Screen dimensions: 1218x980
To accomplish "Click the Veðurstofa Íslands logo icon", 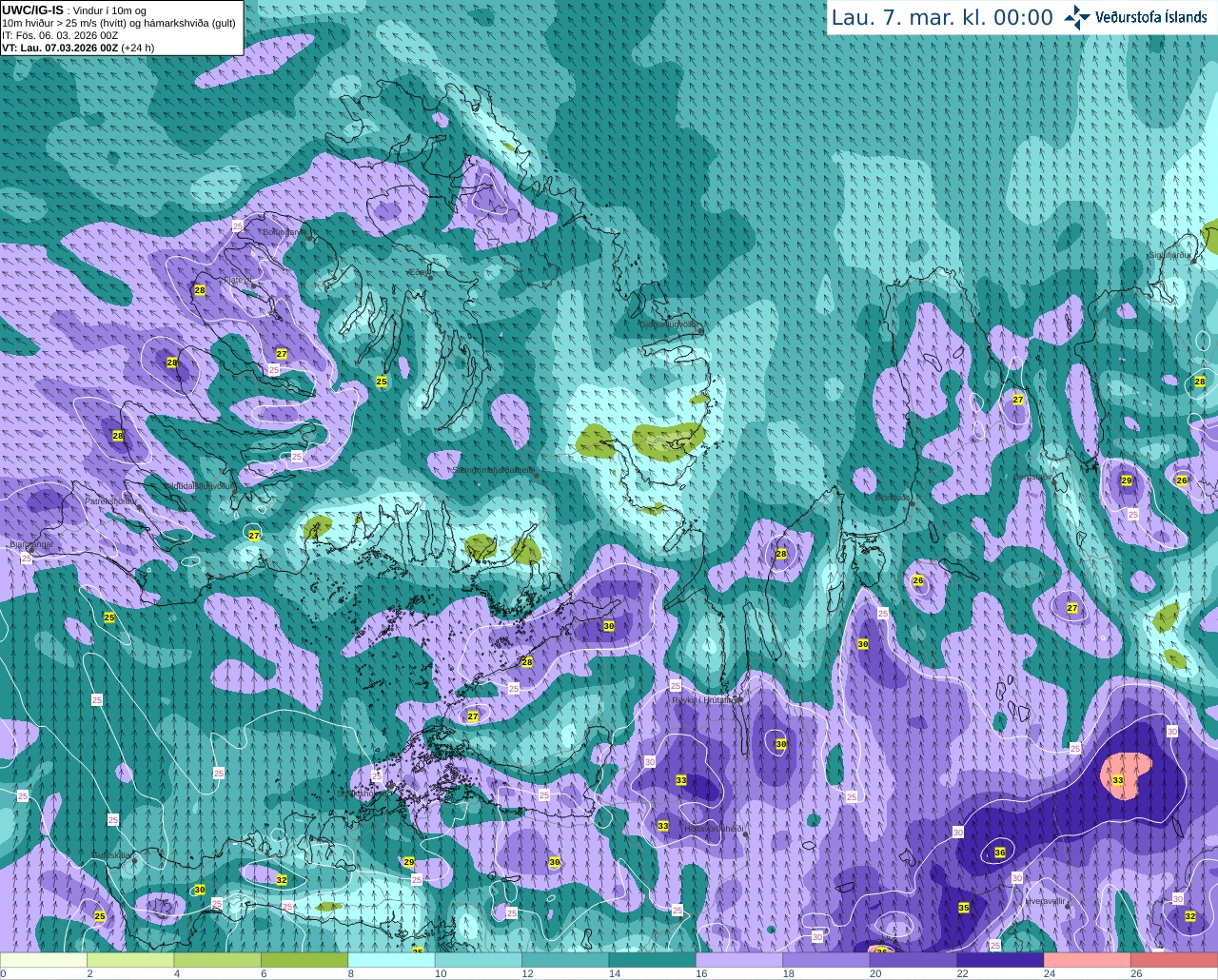I will (x=1077, y=17).
